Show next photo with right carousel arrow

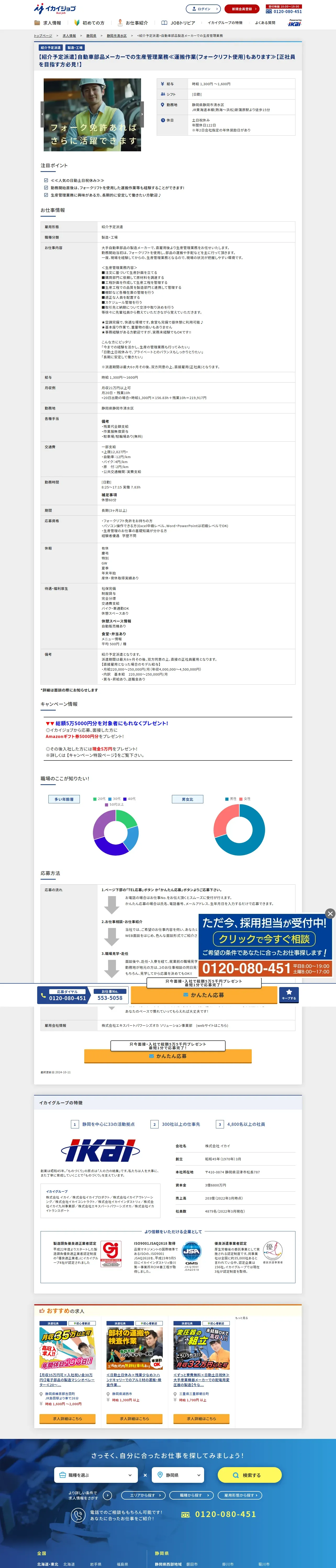point(142,114)
